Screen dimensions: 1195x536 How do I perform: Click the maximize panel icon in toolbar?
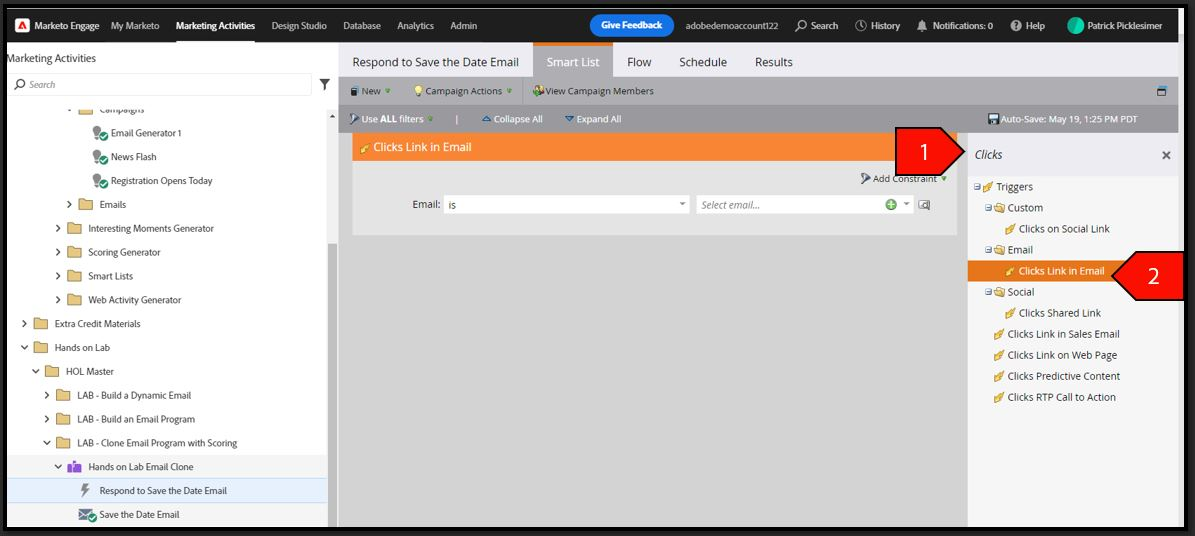pyautogui.click(x=1161, y=91)
